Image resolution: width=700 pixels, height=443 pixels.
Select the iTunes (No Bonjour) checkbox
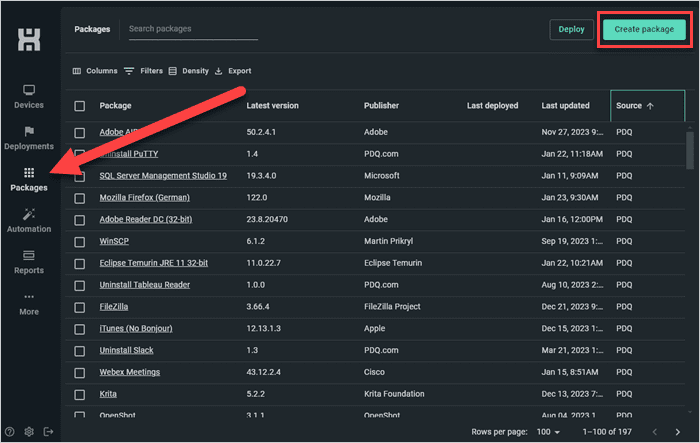tap(79, 330)
